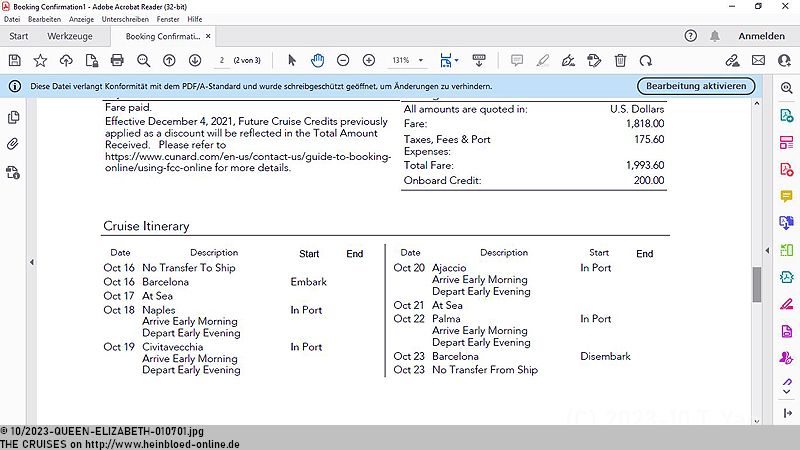The width and height of the screenshot is (800, 450).
Task: Open the Datei menu
Action: pos(12,19)
